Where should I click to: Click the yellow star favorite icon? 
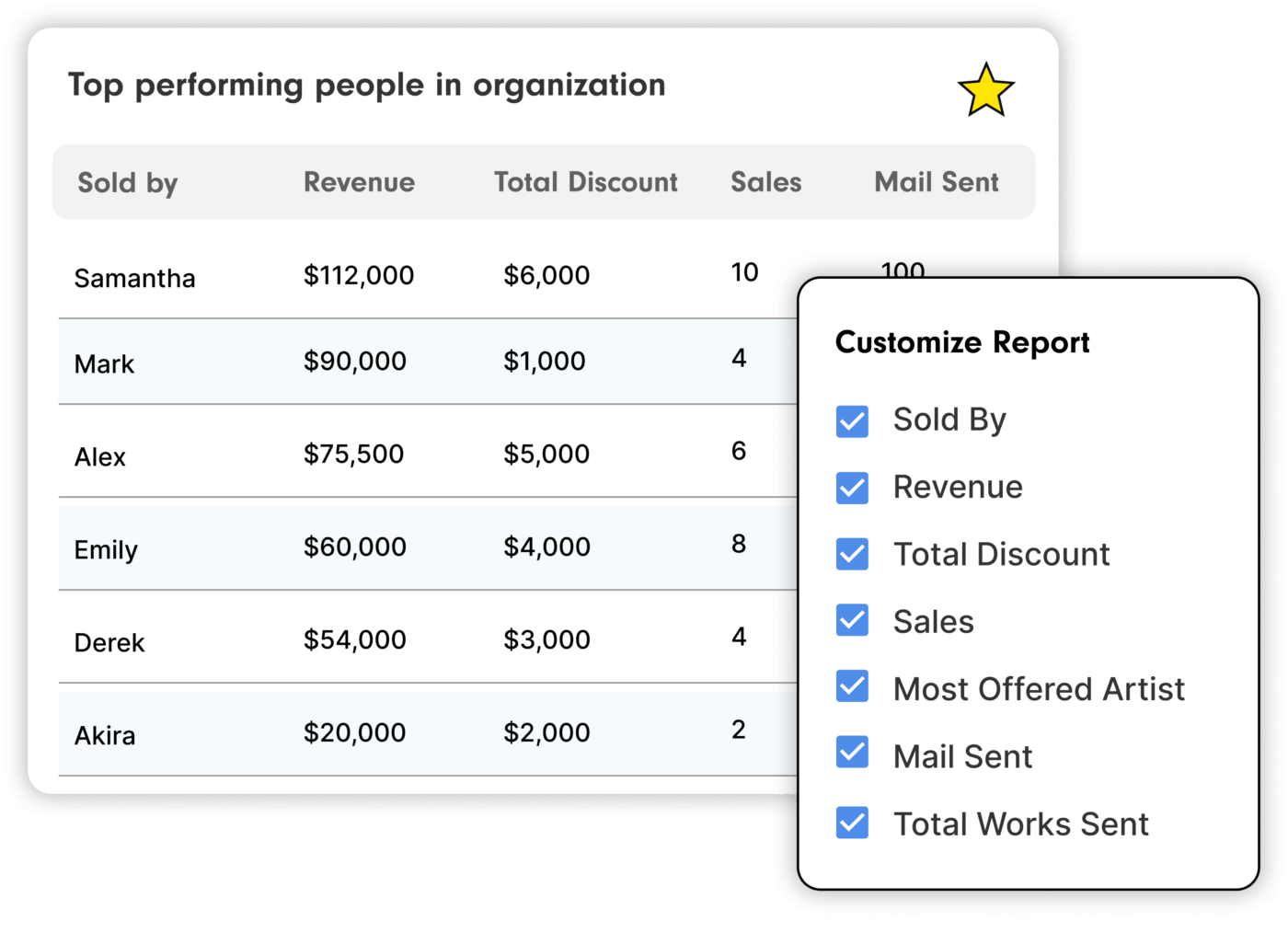[x=988, y=89]
